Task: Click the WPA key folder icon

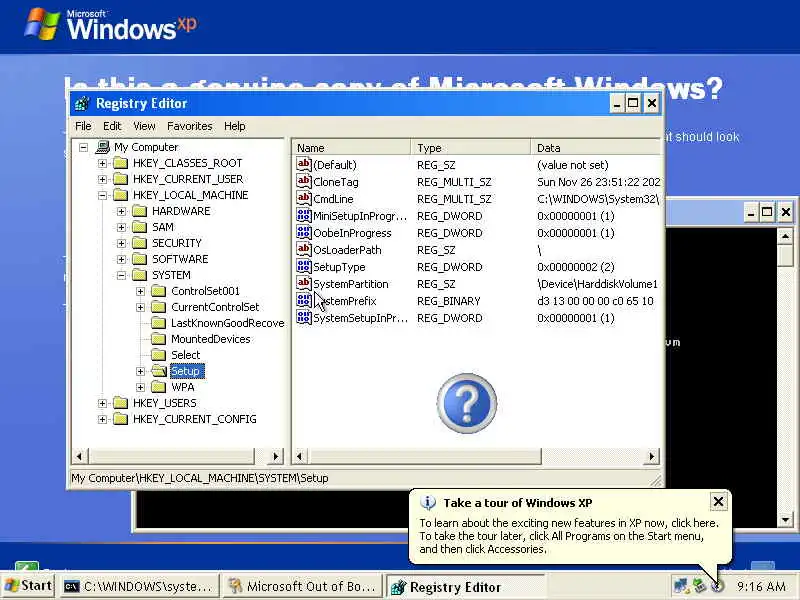Action: click(x=159, y=387)
